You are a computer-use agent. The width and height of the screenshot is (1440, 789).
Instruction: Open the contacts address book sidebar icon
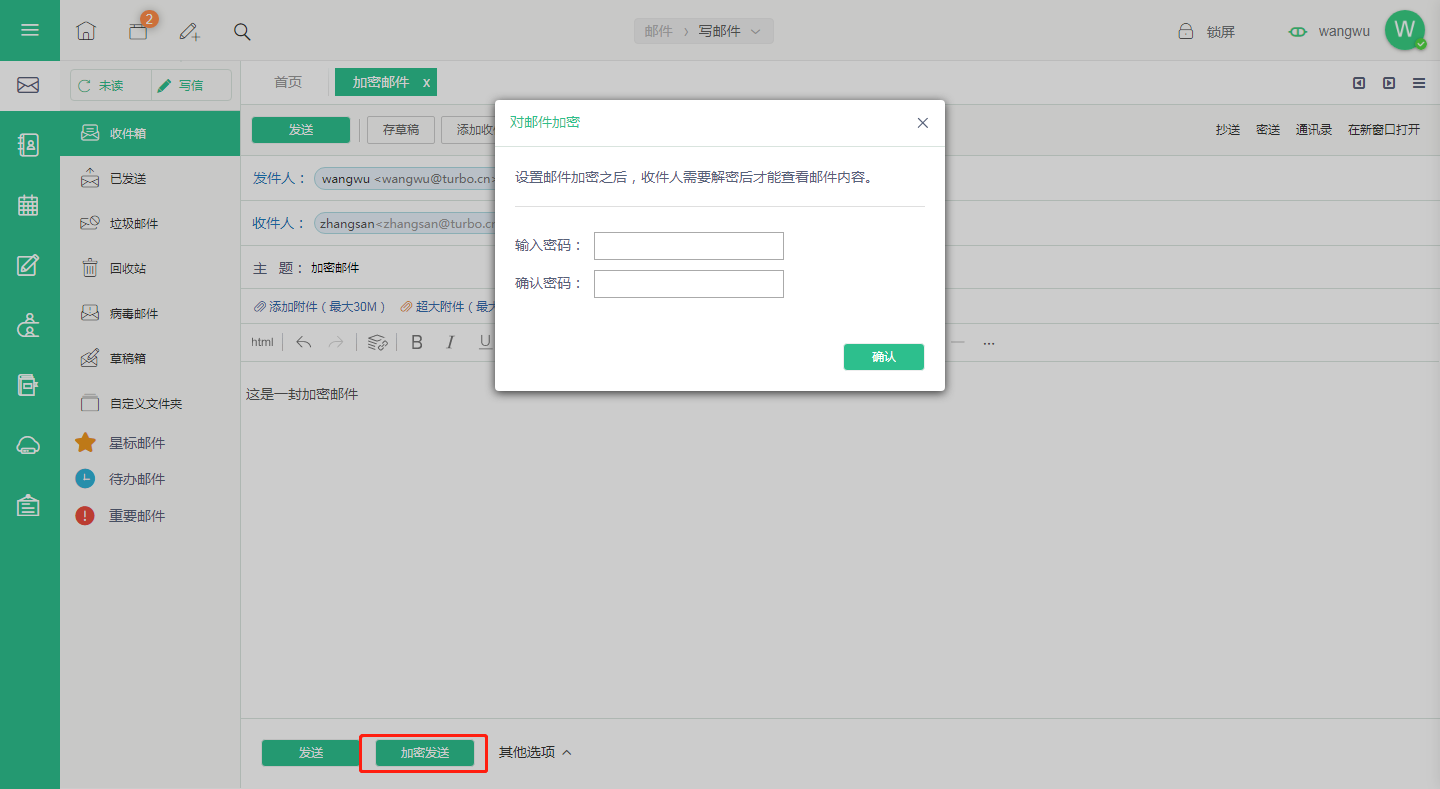pos(28,145)
